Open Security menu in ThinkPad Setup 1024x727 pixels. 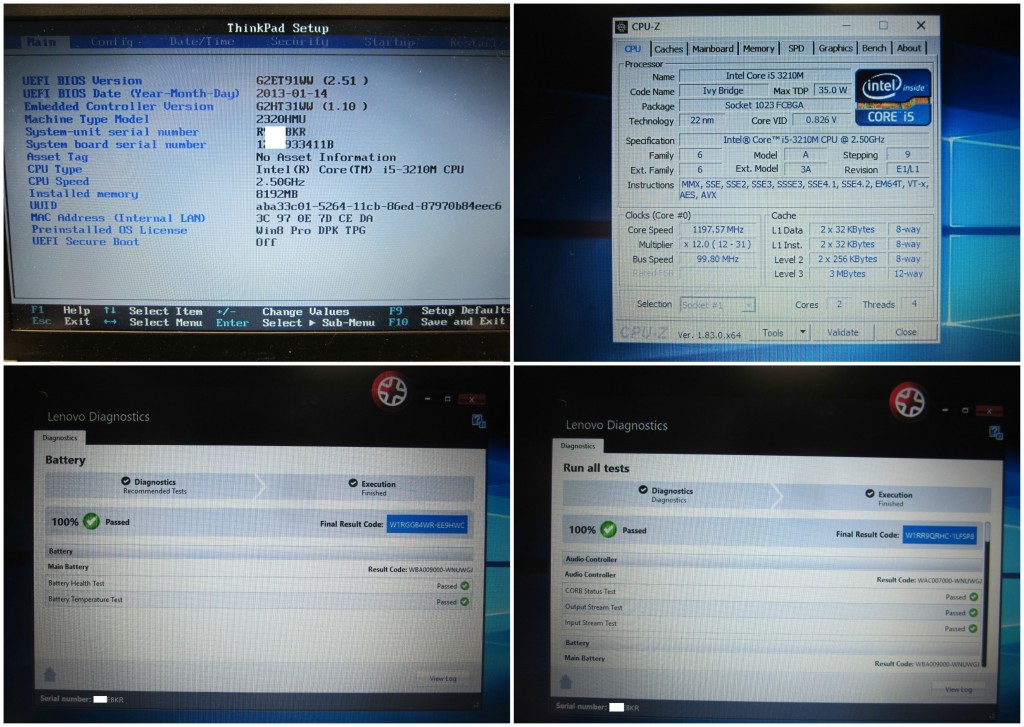[300, 41]
